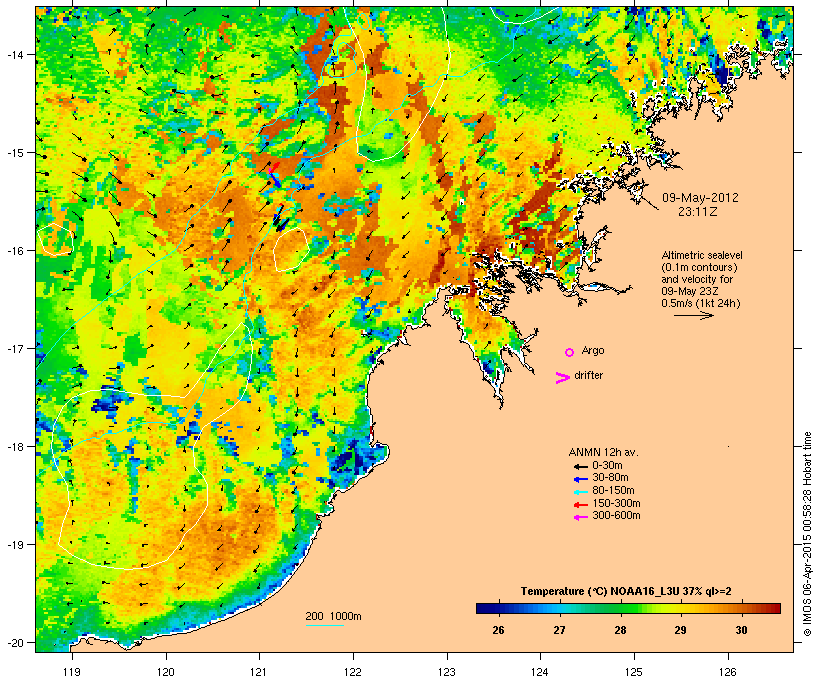Image resolution: width=820 pixels, height=680 pixels.
Task: Click the cyan 80-150m arrow icon
Action: 580,492
